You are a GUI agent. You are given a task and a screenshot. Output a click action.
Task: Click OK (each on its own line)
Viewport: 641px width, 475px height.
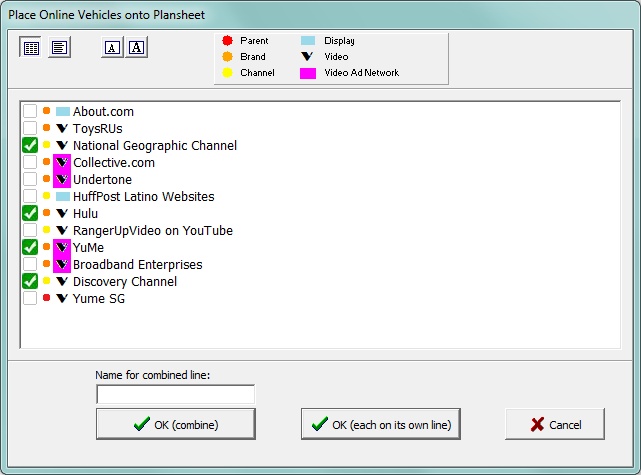[x=381, y=424]
